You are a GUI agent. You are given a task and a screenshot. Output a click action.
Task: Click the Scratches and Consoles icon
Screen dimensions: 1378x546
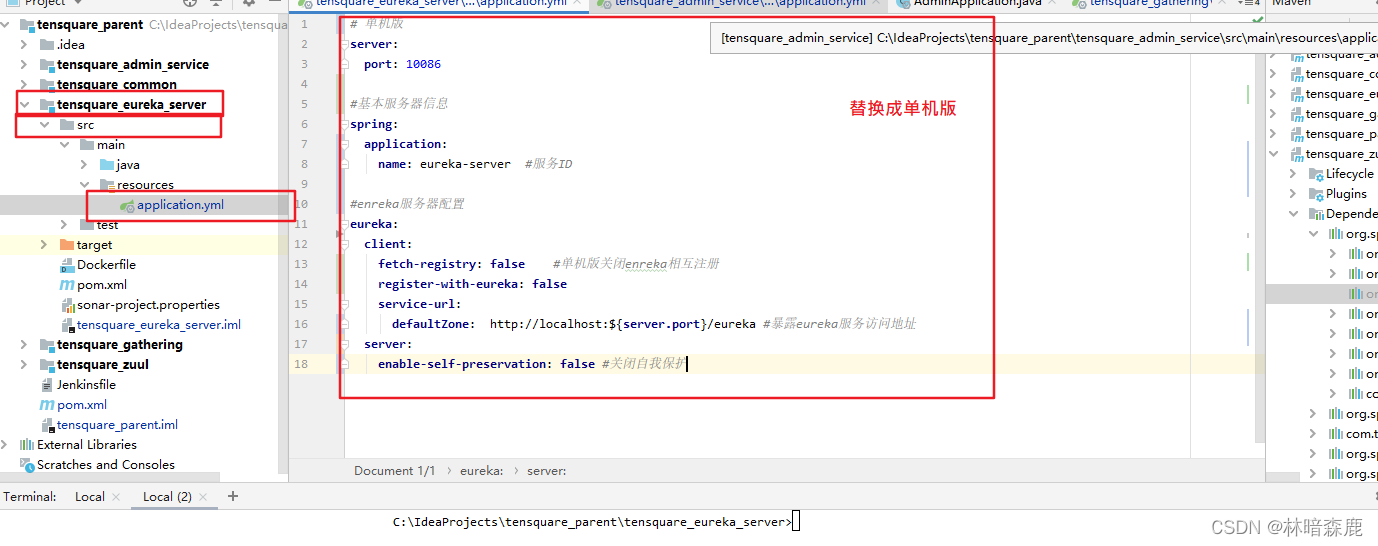27,465
